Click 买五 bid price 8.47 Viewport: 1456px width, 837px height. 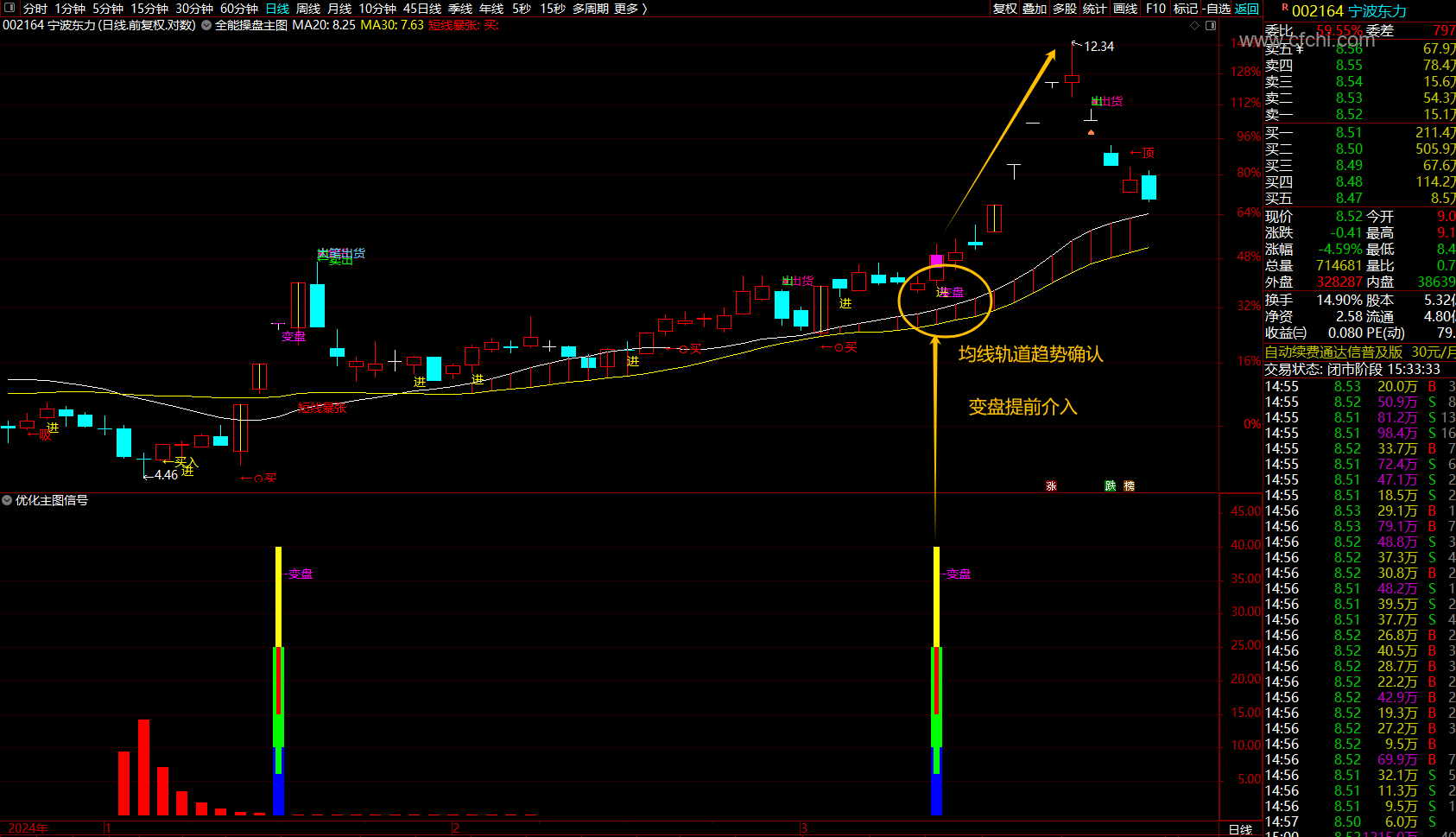click(x=1349, y=198)
